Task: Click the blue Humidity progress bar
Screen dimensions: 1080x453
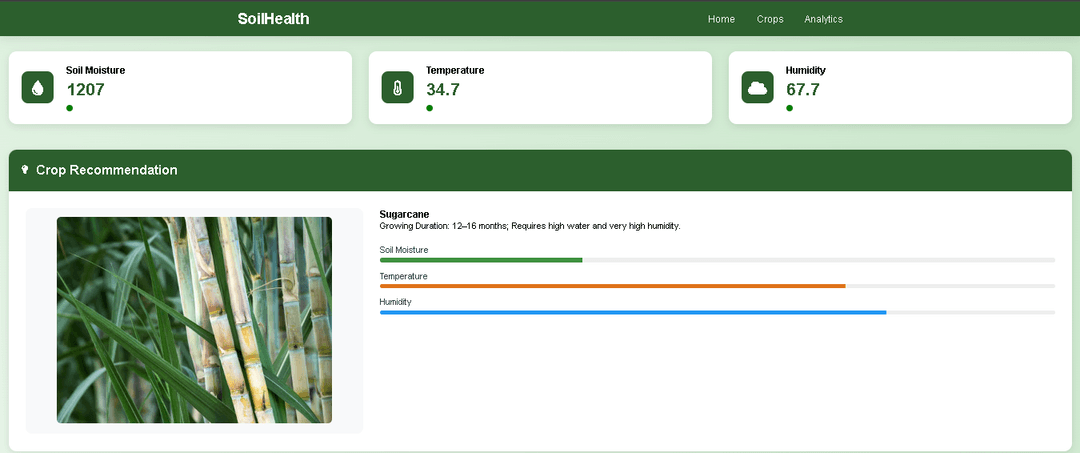Action: click(632, 312)
